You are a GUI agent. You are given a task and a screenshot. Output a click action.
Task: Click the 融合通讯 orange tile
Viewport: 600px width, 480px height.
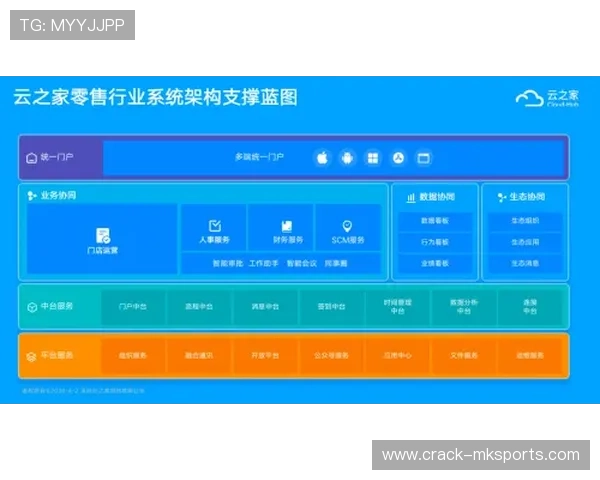click(199, 356)
